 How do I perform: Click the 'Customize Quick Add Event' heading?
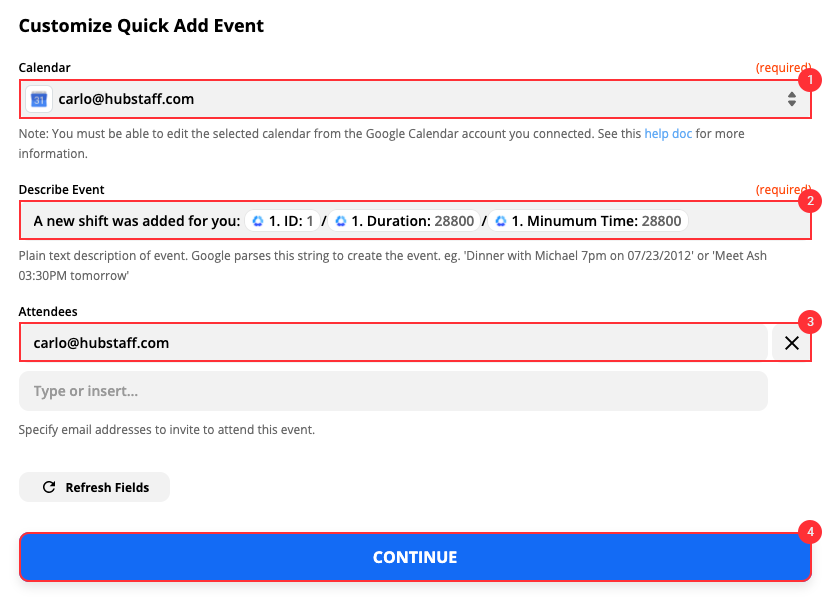coord(141,26)
